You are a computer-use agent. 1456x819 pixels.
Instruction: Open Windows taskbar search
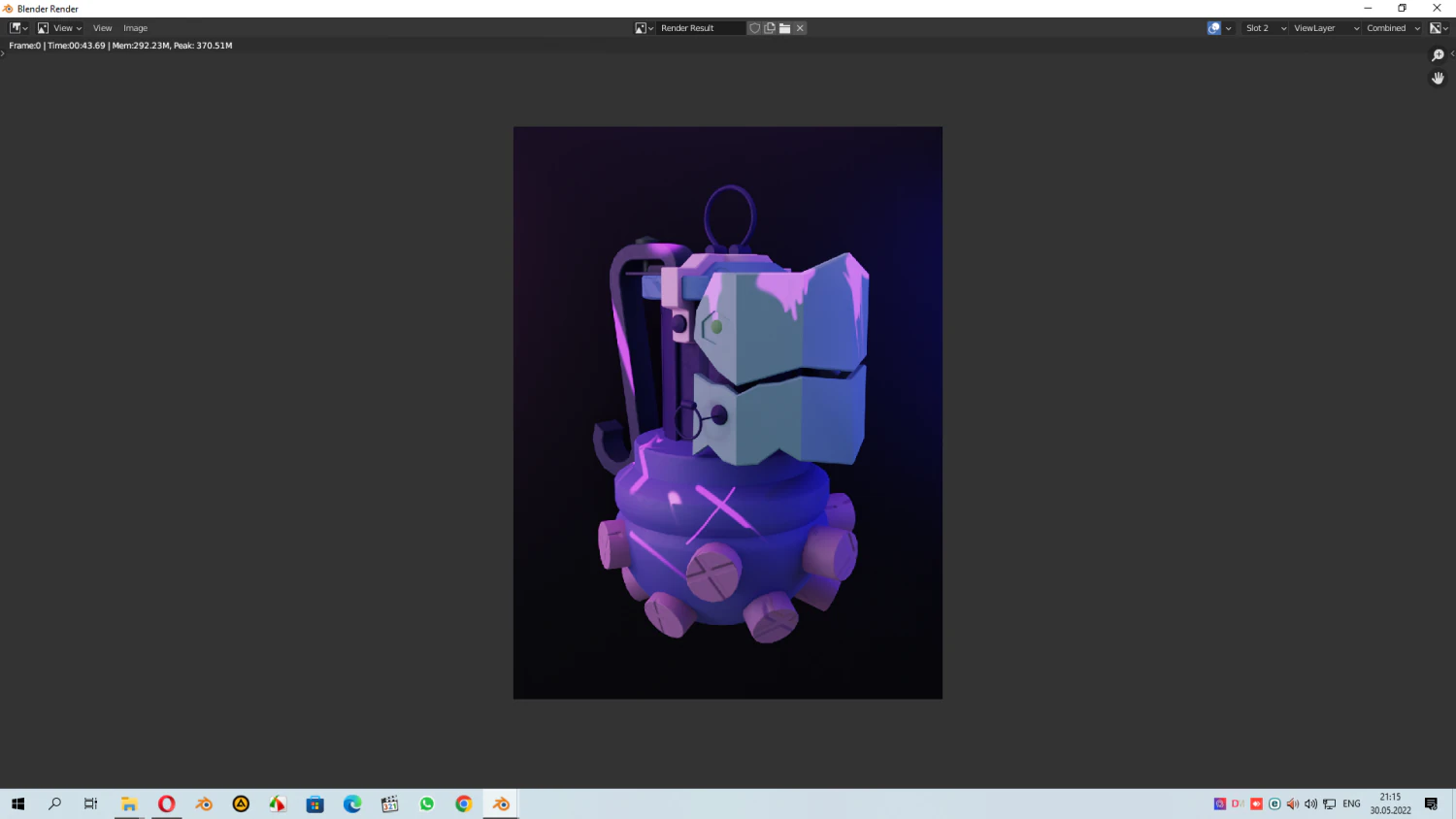tap(54, 803)
